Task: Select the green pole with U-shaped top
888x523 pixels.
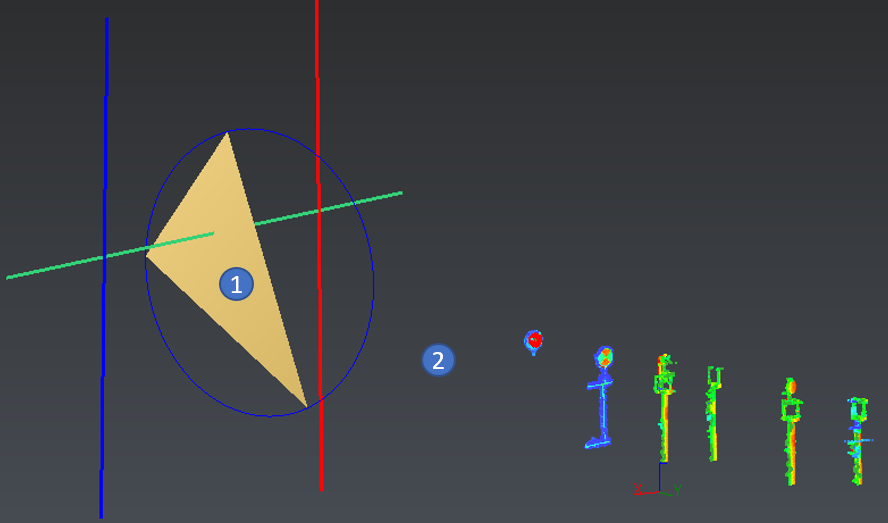Action: click(713, 415)
